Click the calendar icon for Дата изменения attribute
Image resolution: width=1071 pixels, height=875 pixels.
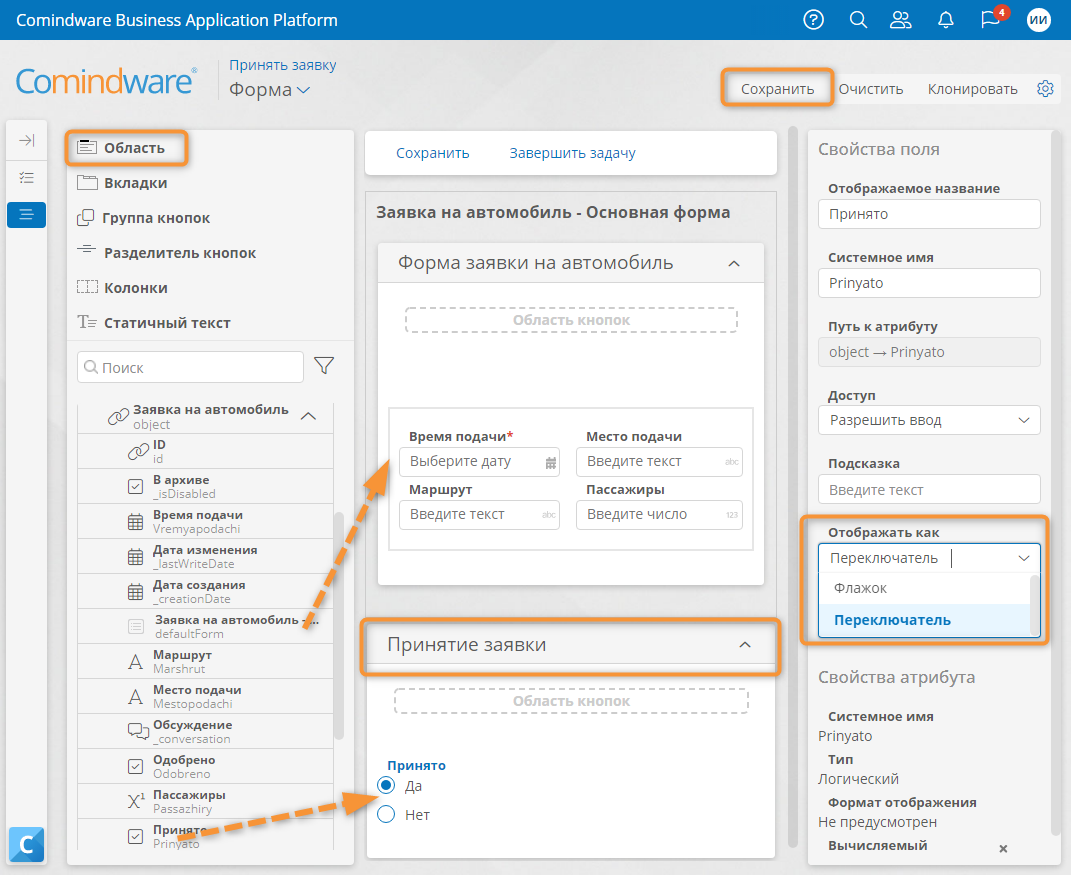[136, 557]
